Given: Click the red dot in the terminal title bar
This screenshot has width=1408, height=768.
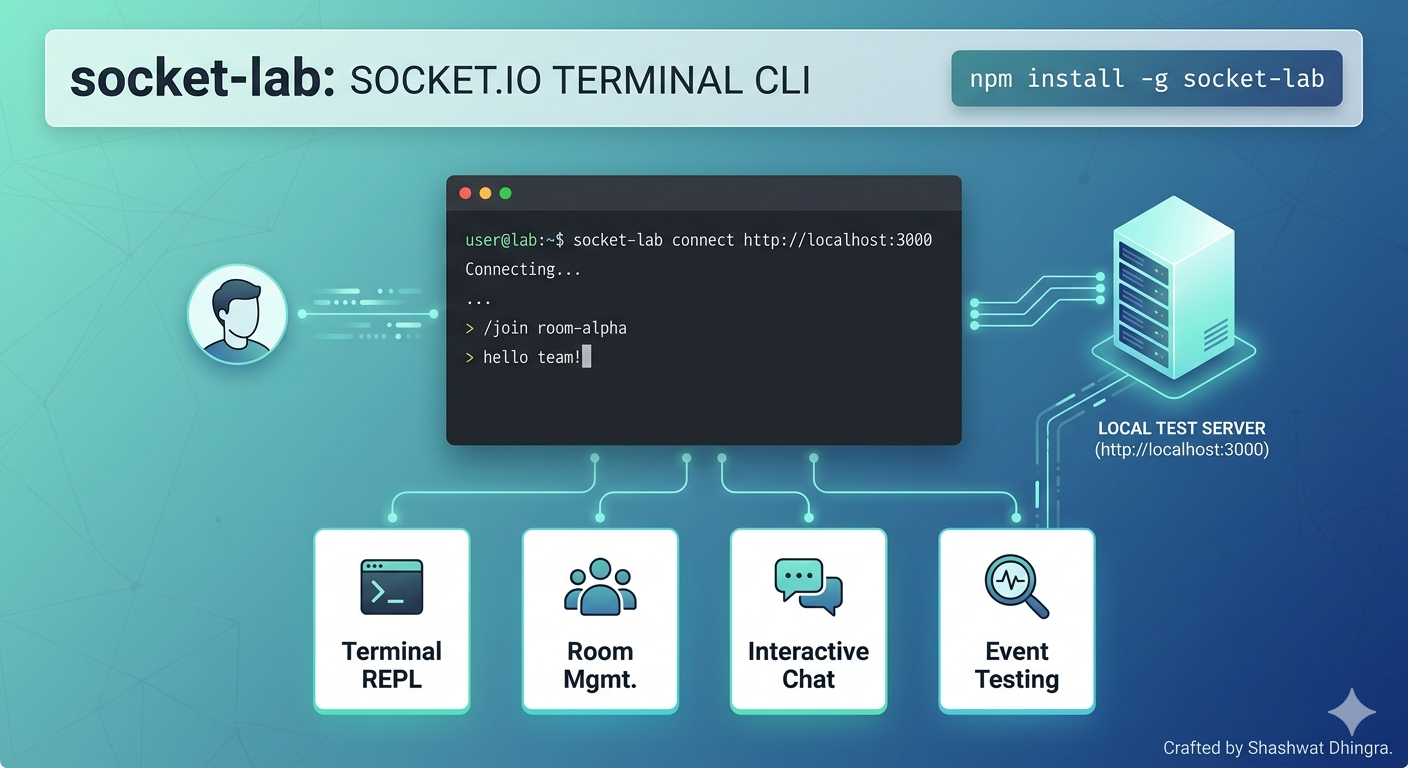Looking at the screenshot, I should (465, 193).
